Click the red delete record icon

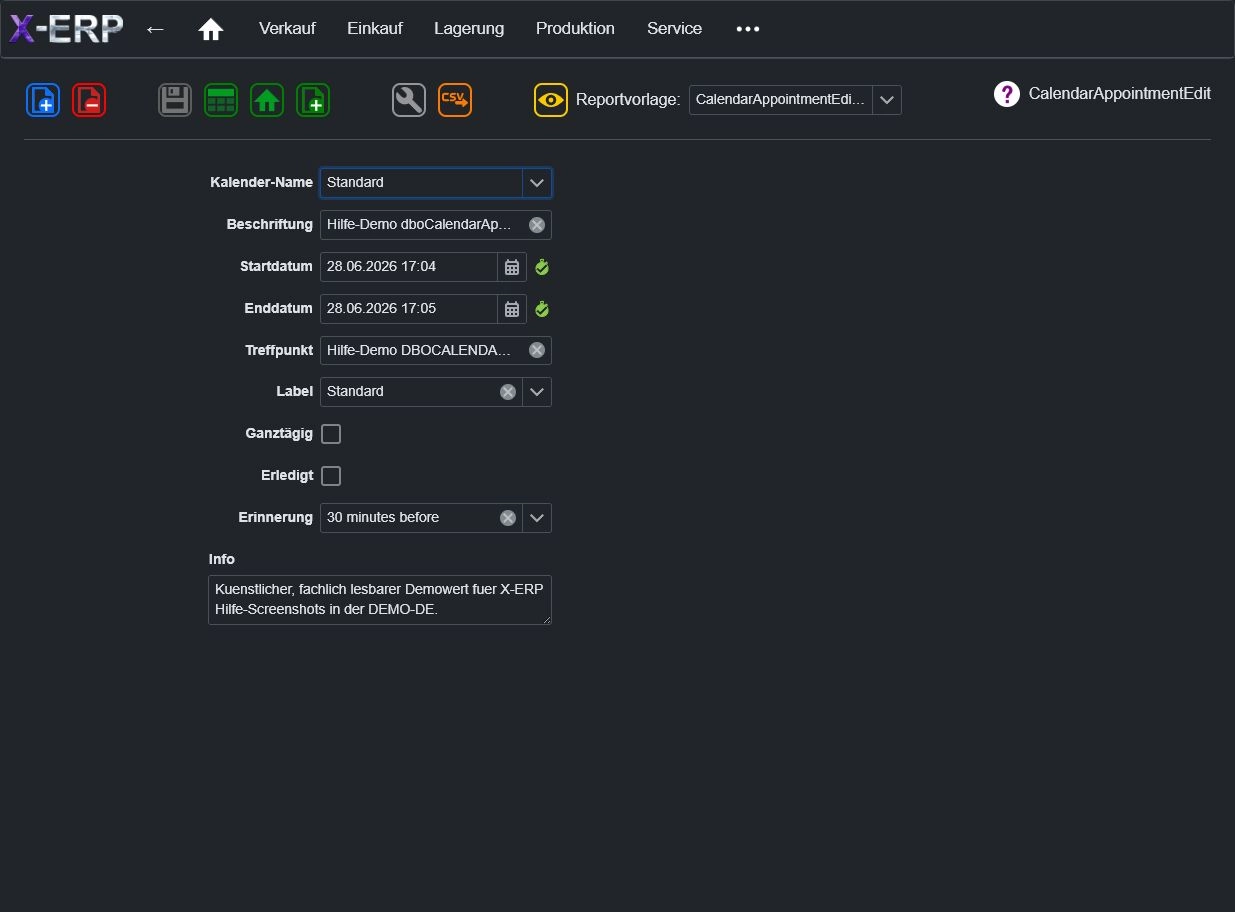[x=89, y=100]
